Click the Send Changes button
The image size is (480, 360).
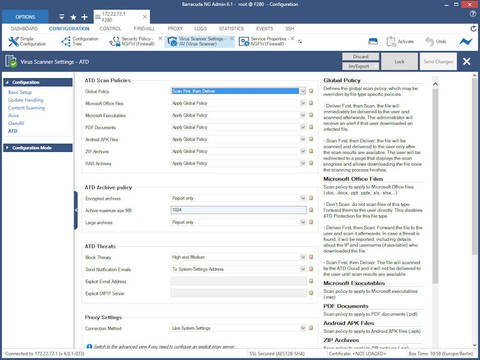438,61
